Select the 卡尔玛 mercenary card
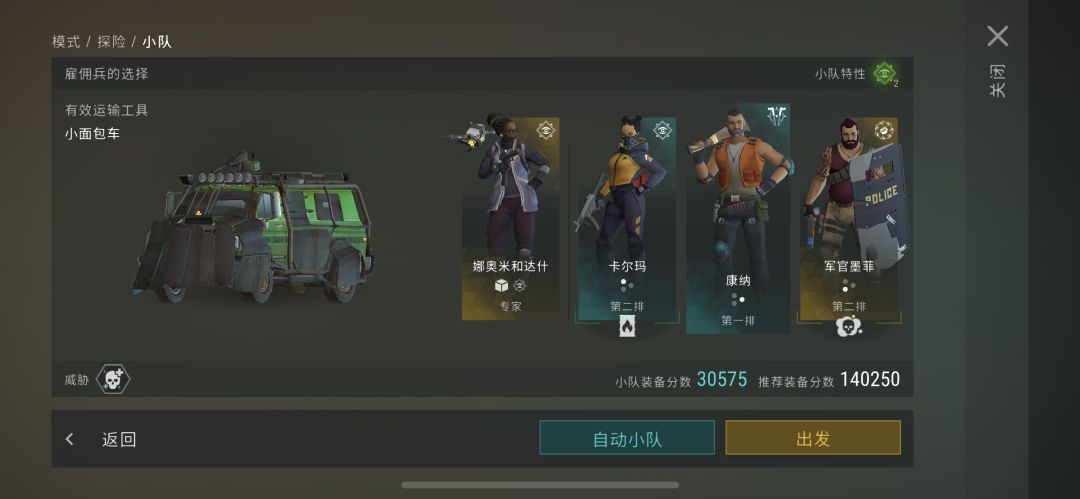This screenshot has width=1080, height=499. (x=627, y=218)
